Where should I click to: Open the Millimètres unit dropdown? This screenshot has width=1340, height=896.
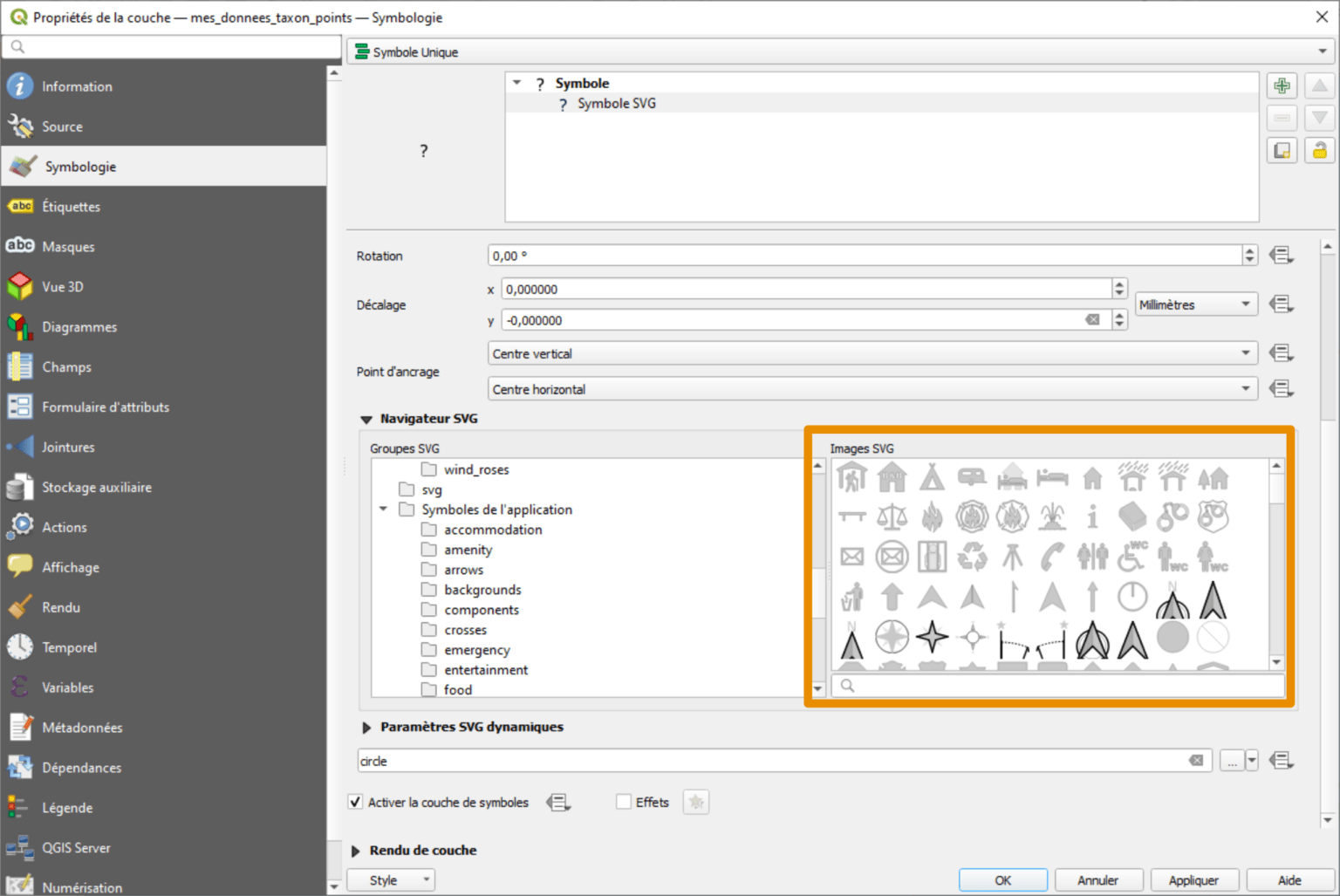tap(1195, 304)
